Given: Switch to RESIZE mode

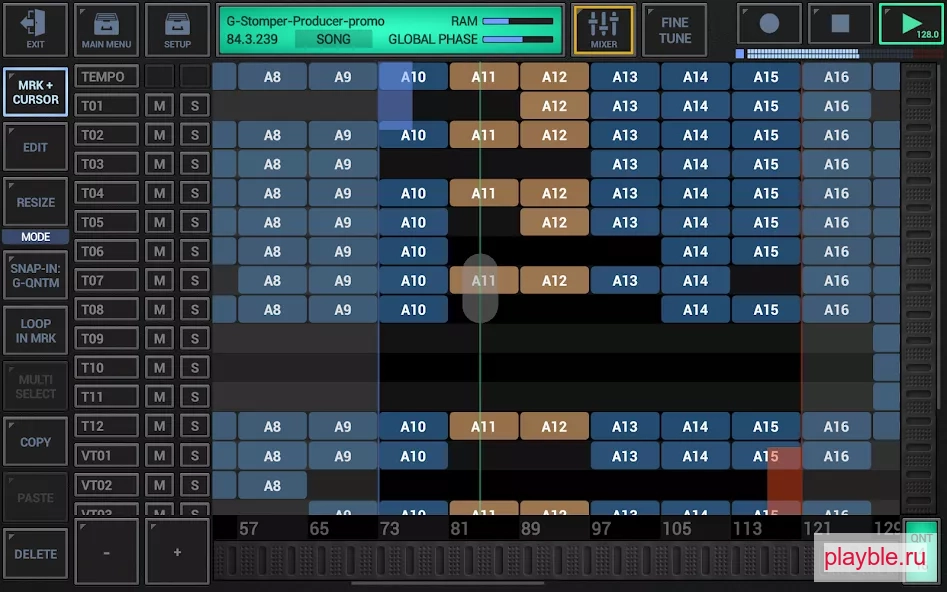Looking at the screenshot, I should 35,202.
